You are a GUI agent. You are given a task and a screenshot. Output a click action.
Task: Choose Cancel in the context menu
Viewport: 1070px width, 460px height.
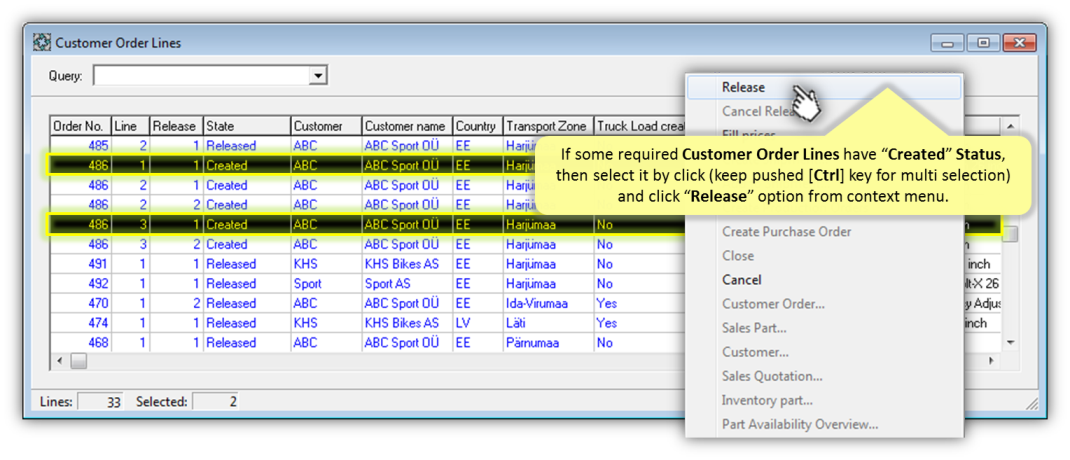tap(742, 280)
